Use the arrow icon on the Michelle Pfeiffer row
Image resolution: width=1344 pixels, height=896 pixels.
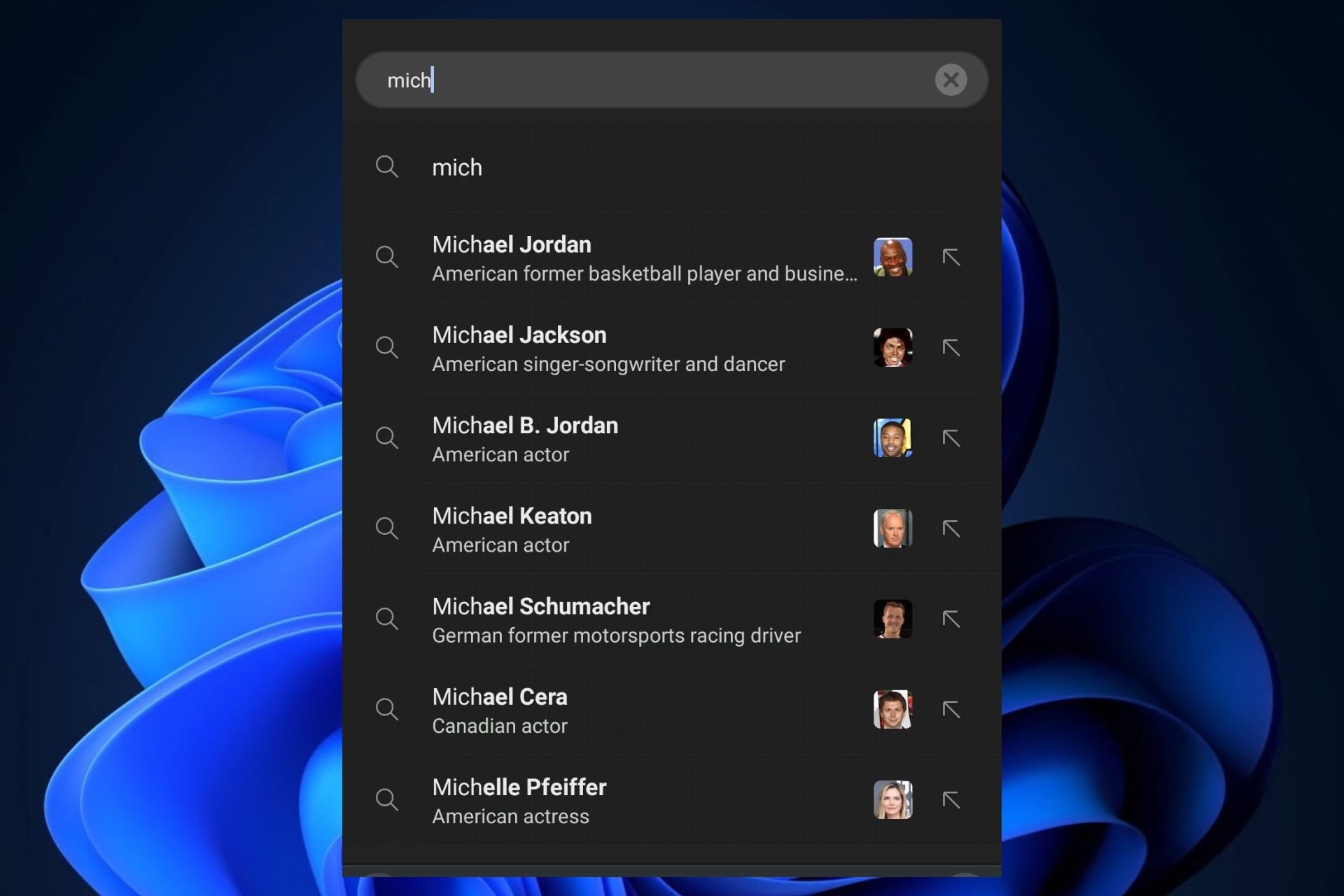[951, 799]
